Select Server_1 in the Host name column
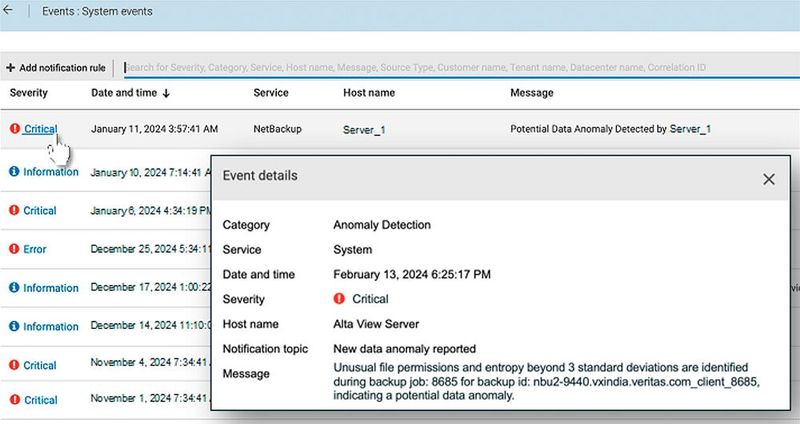 364,130
